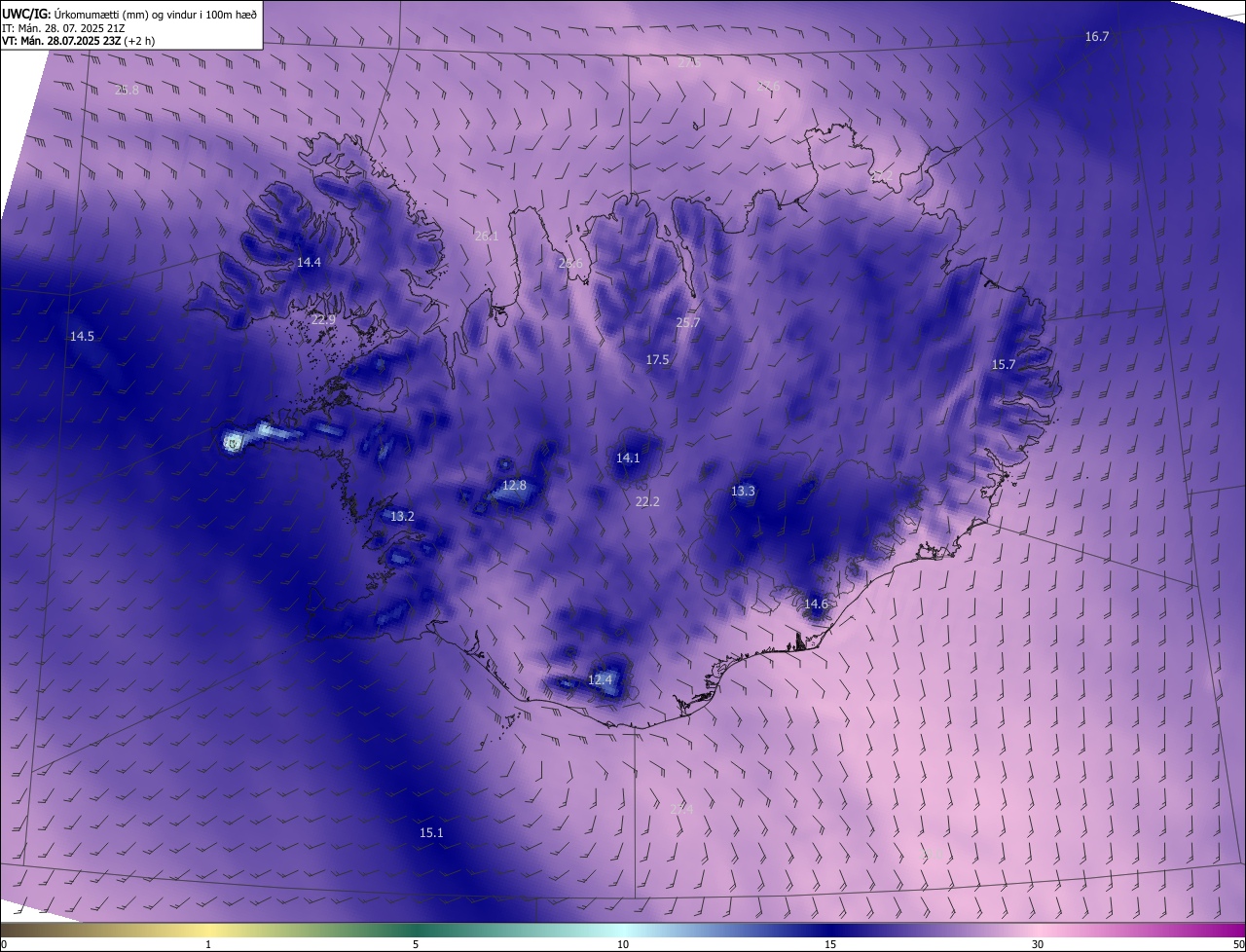Screen dimensions: 1246x952
Task: Click the 10 tick on the color scale
Action: (623, 945)
